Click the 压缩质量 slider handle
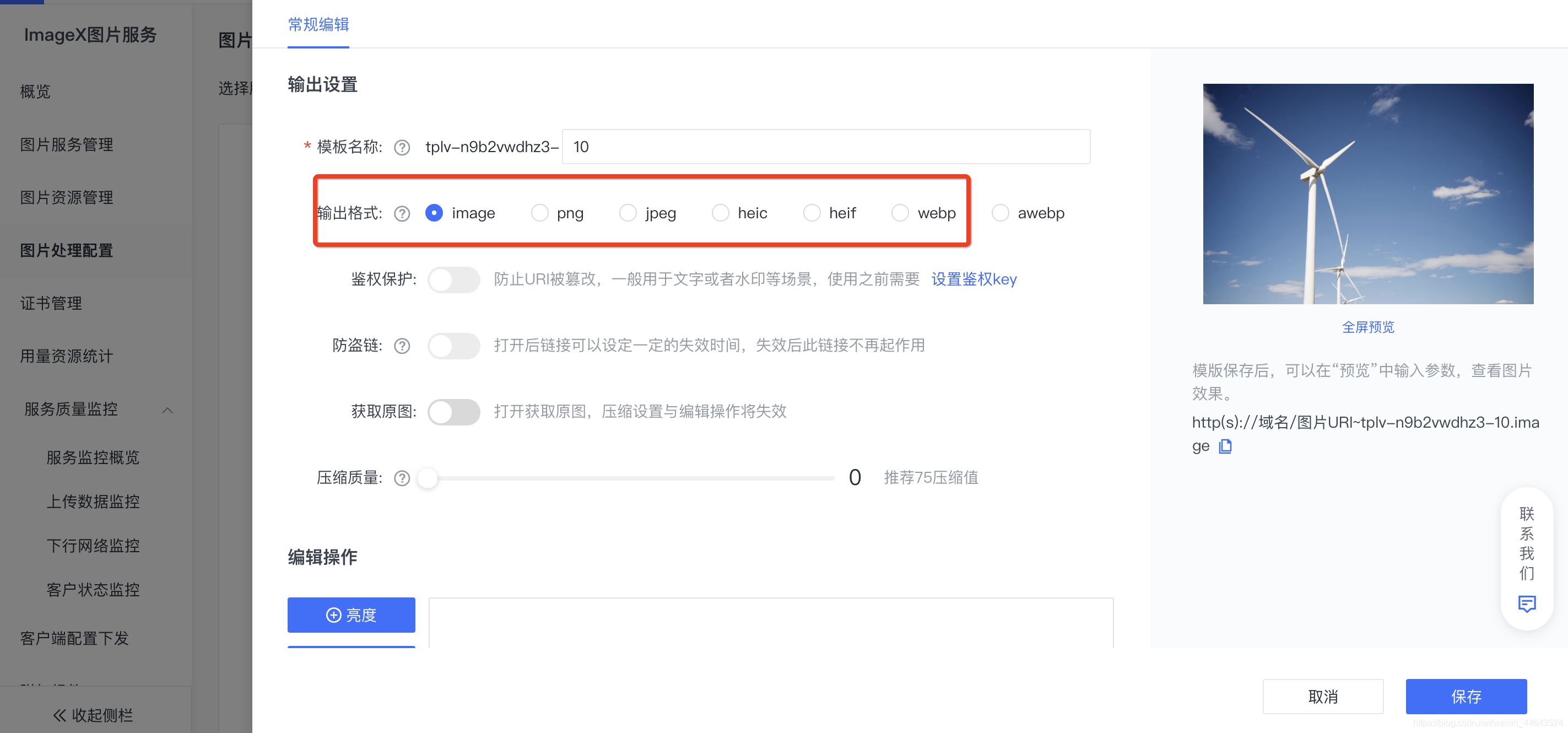 pos(428,478)
